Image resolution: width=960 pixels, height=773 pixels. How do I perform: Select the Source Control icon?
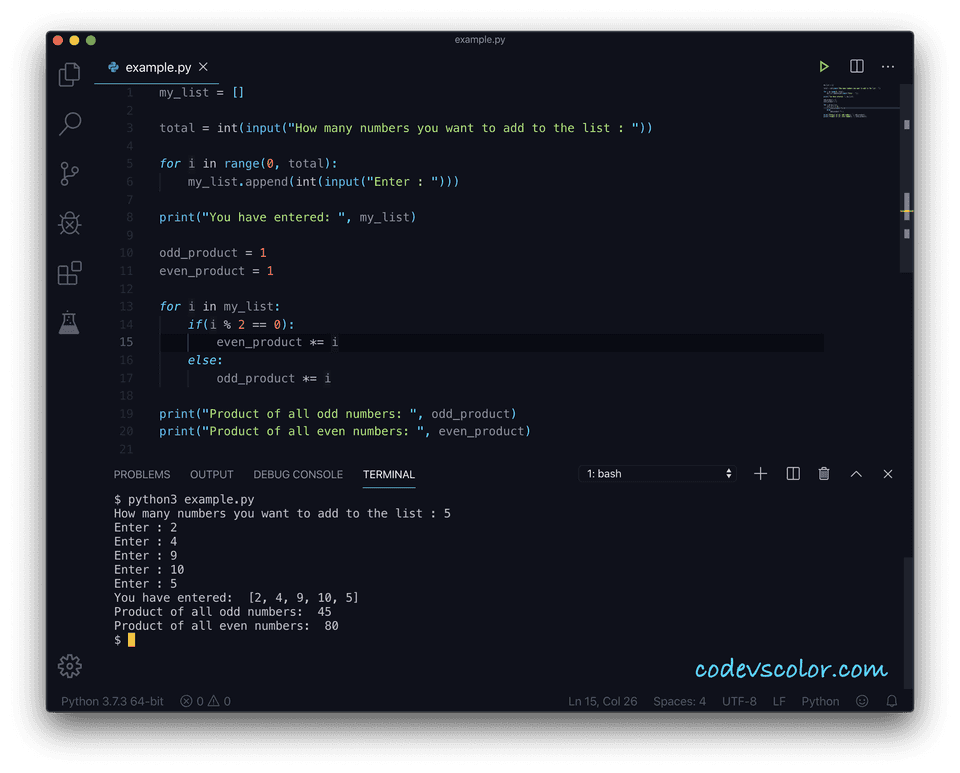[68, 173]
